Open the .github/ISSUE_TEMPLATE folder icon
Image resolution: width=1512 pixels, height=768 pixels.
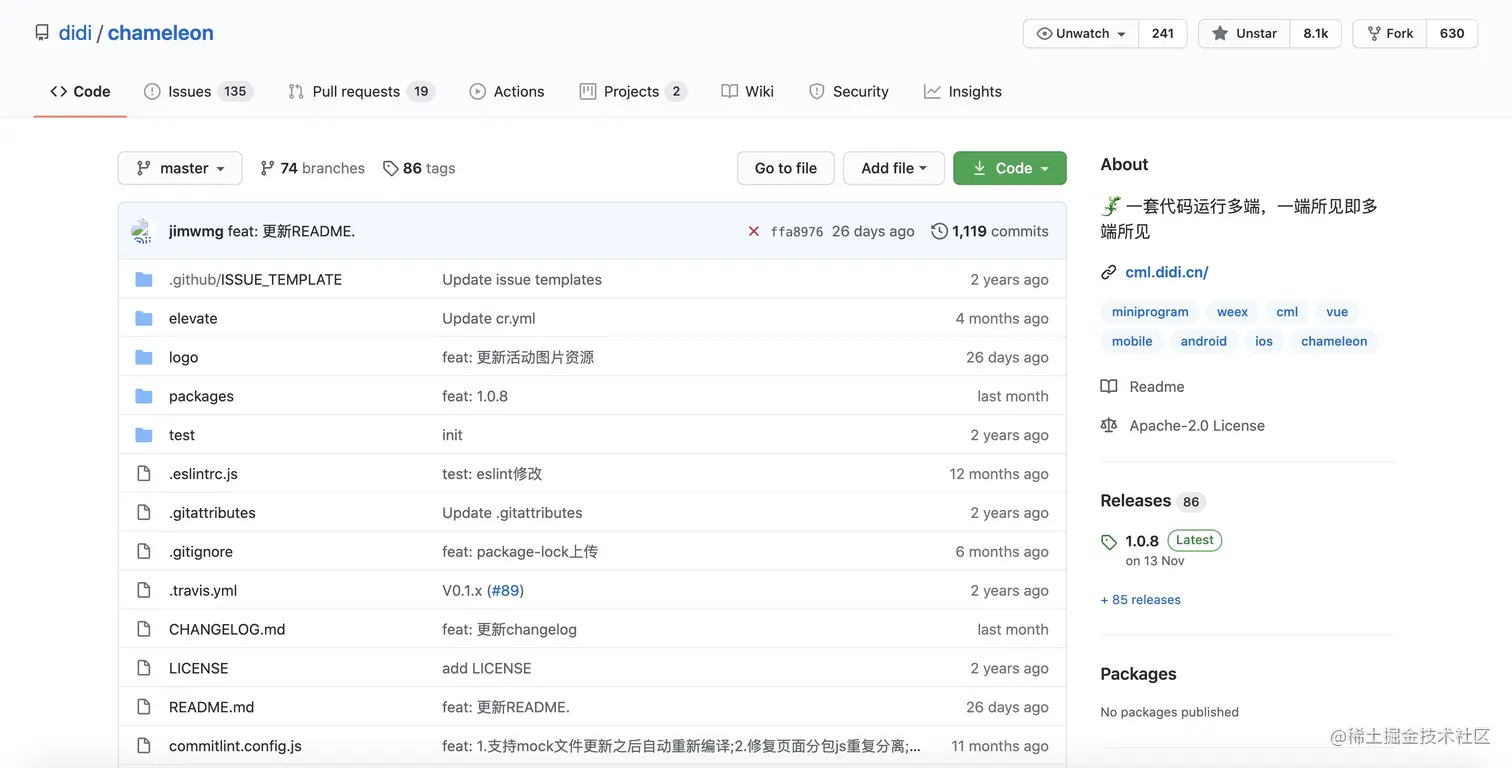(144, 279)
